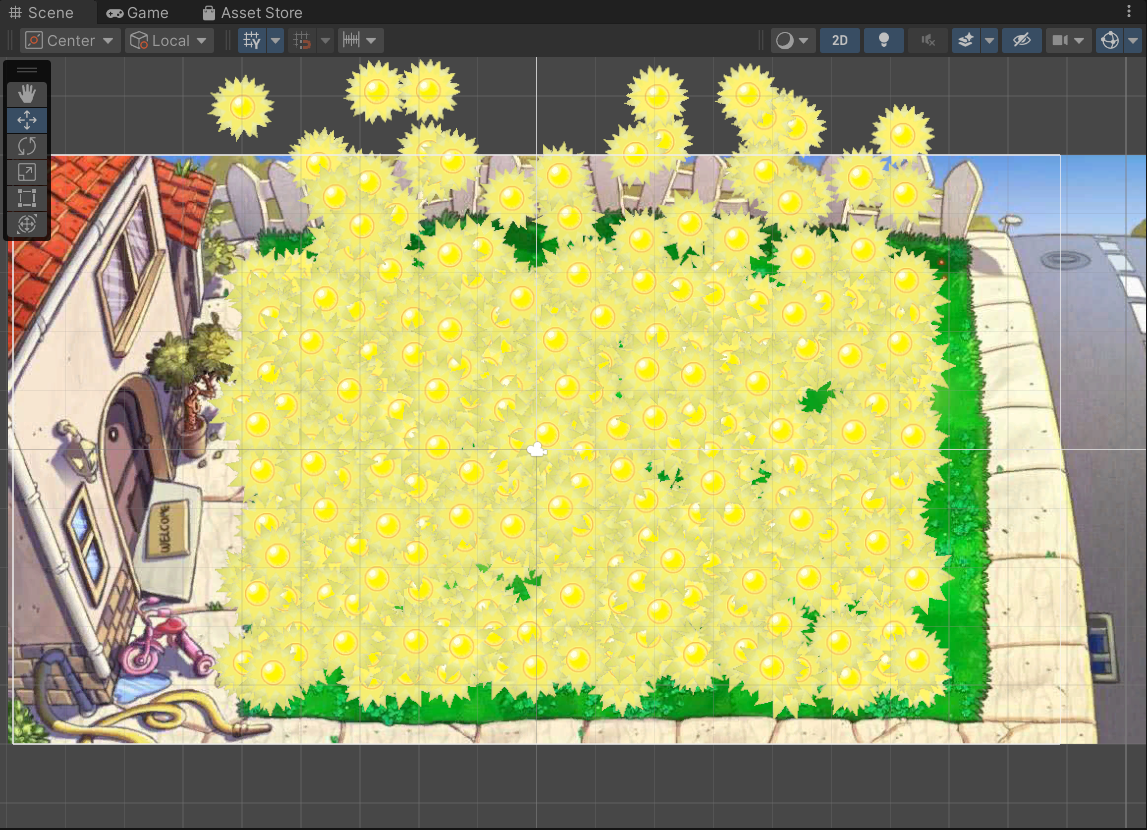
Task: Select the Rect tool
Action: point(27,198)
